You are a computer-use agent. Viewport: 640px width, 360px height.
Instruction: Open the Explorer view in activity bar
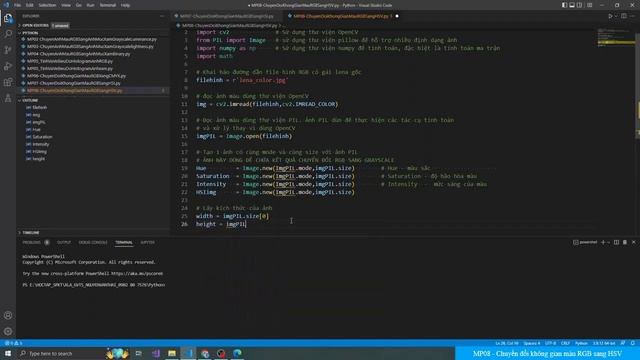(x=8, y=18)
